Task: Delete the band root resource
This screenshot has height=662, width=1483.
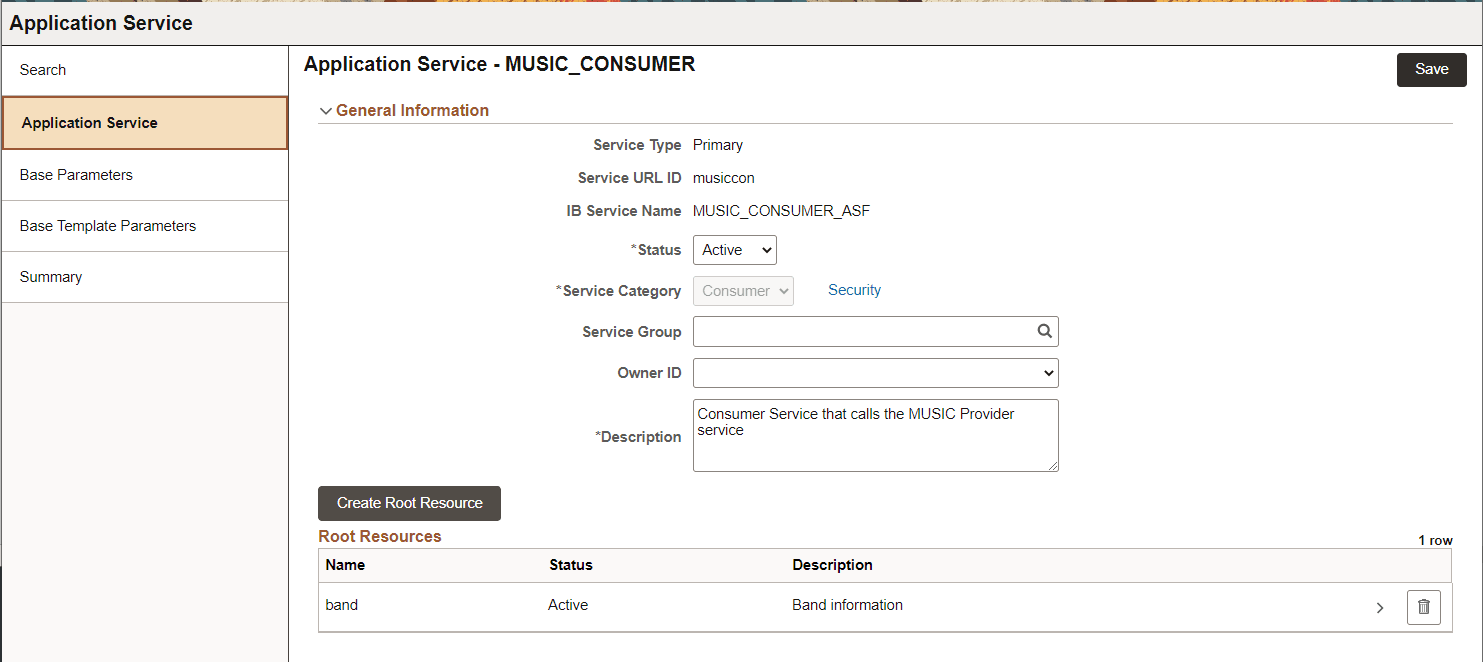Action: (1423, 606)
